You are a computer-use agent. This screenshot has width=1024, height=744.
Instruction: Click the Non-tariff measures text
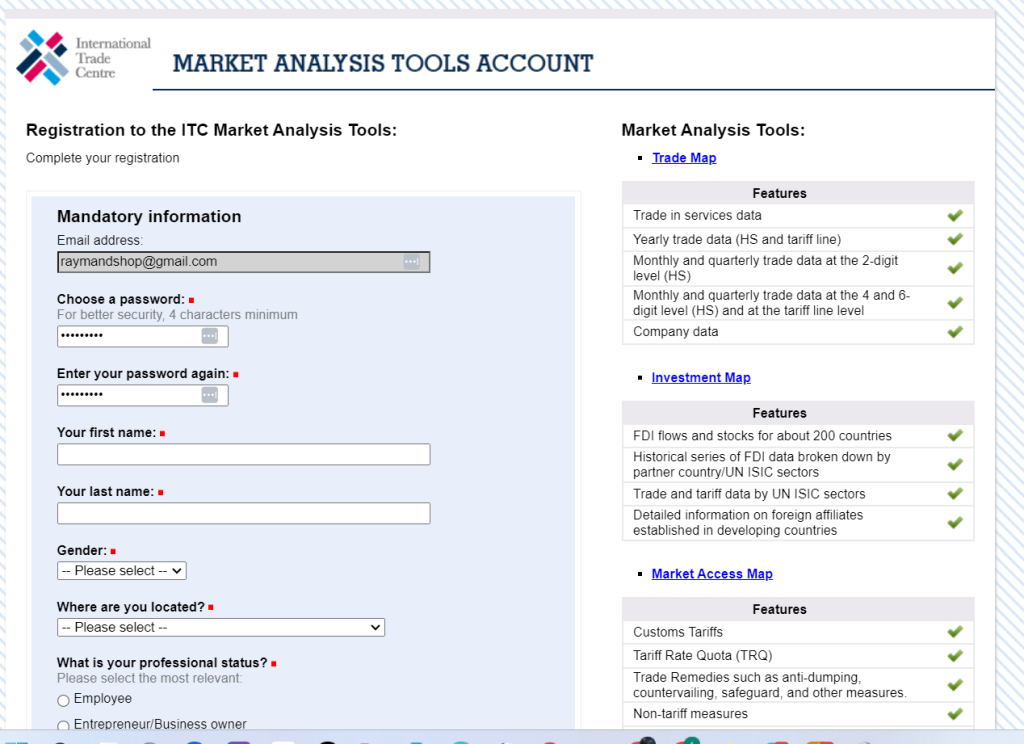(690, 714)
